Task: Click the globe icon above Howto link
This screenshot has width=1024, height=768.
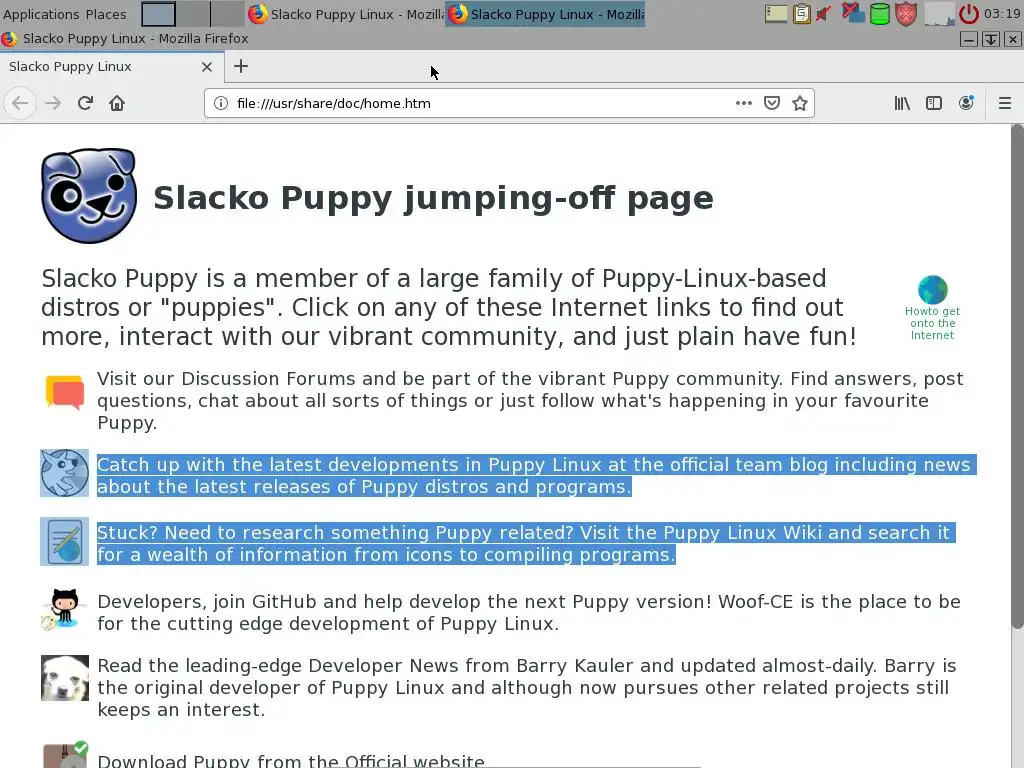Action: pos(933,290)
